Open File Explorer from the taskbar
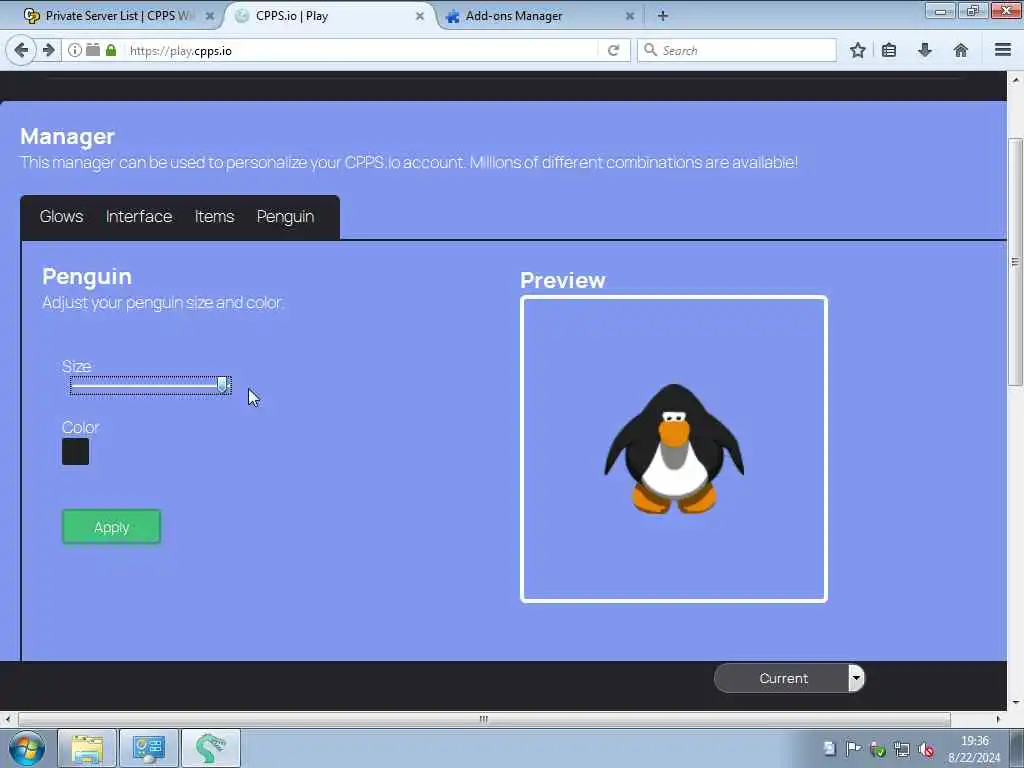The width and height of the screenshot is (1024, 768). click(x=87, y=748)
